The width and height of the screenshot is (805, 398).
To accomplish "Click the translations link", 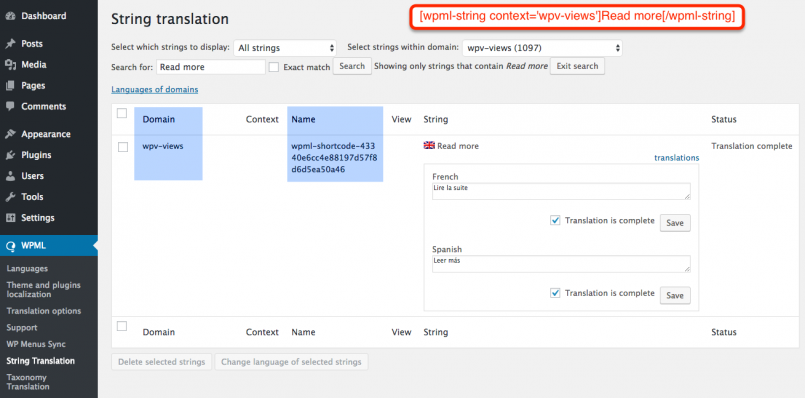I will (677, 158).
